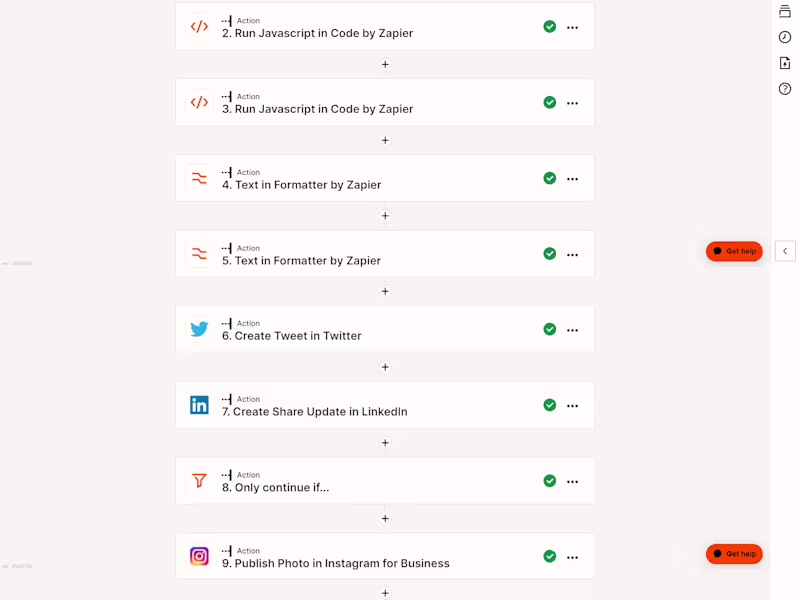The height and width of the screenshot is (600, 800).
Task: Click the Filter funnel icon on step 8
Action: pos(199,481)
